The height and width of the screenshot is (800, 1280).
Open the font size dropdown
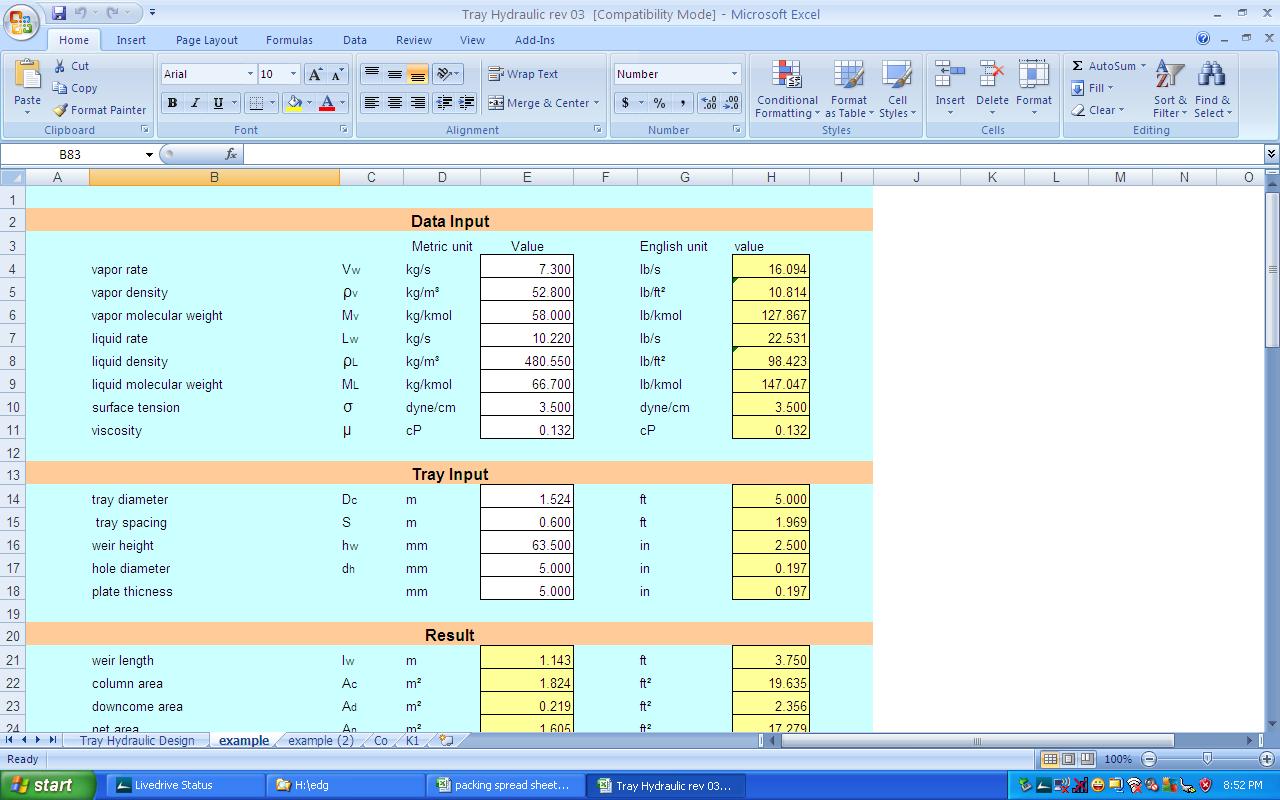tap(293, 74)
